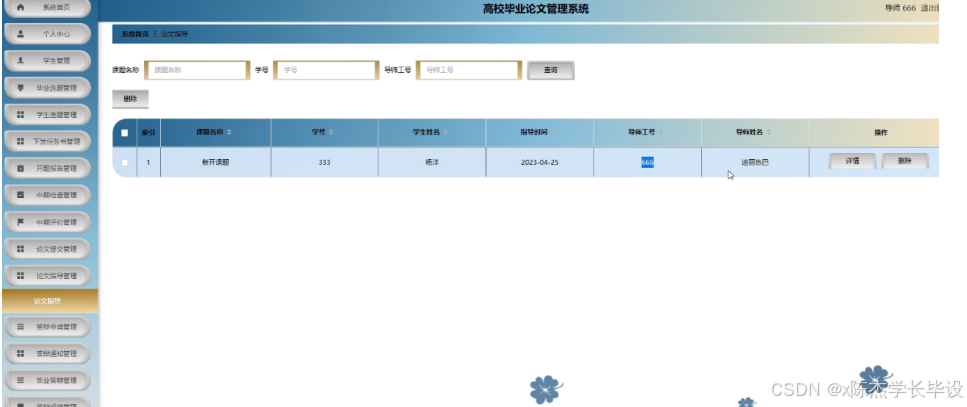The height and width of the screenshot is (407, 967).
Task: Check the checkbox for row 1
Action: tap(125, 163)
